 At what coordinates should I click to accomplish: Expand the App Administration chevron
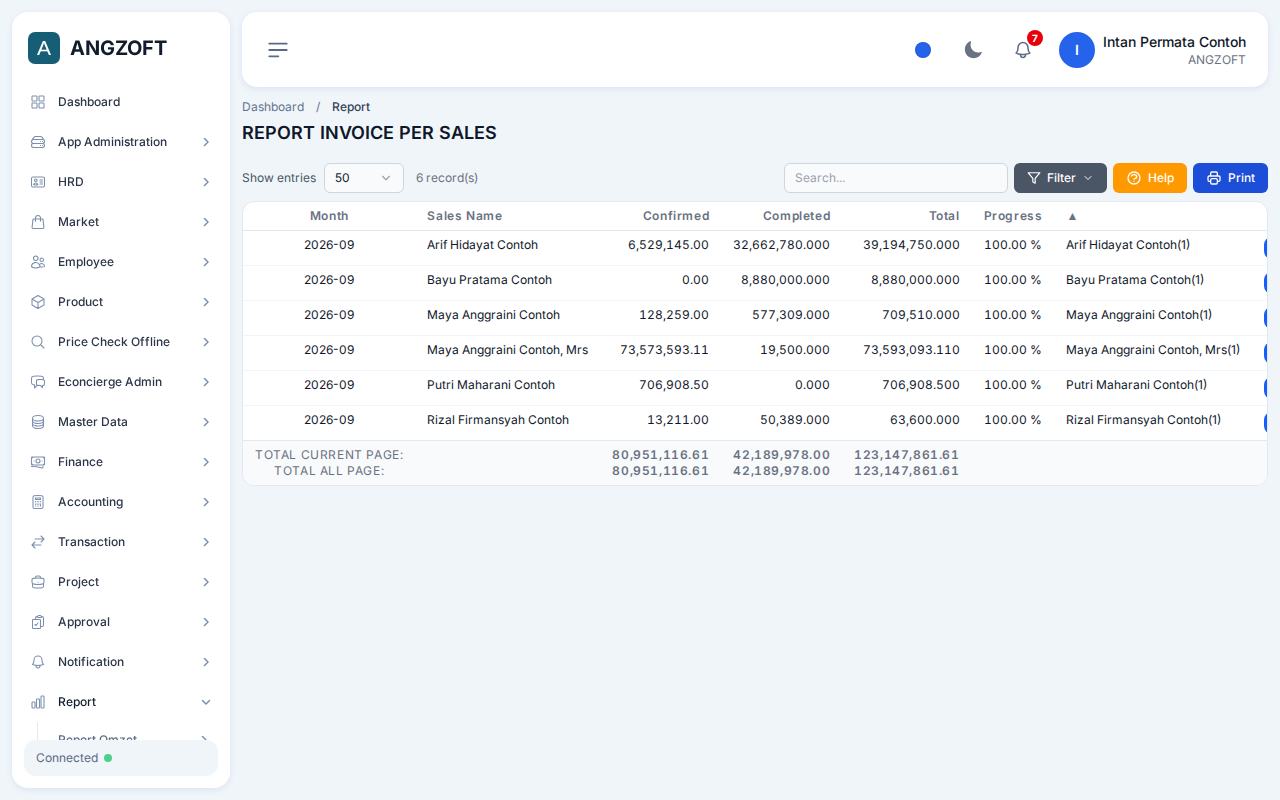tap(206, 142)
